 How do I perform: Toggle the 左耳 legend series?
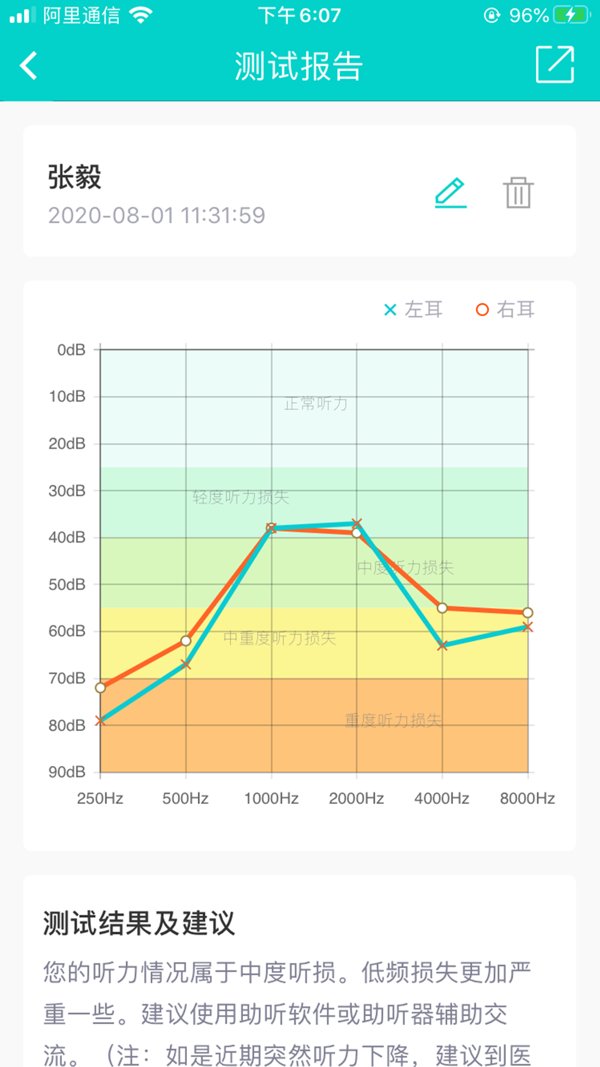(x=413, y=310)
